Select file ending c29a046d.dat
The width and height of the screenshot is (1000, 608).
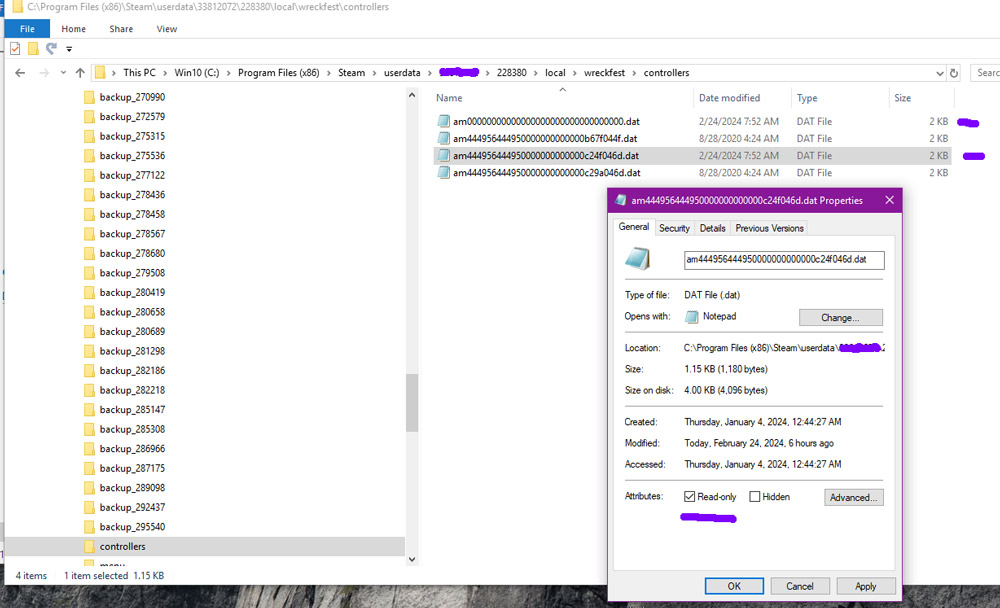[547, 173]
